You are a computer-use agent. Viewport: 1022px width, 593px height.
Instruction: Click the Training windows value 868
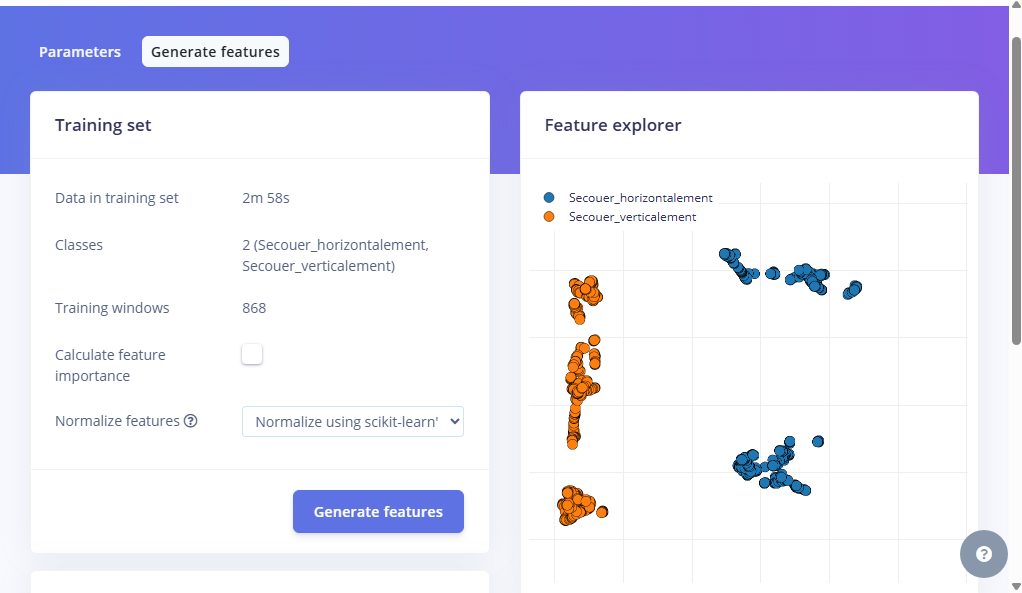click(x=254, y=308)
